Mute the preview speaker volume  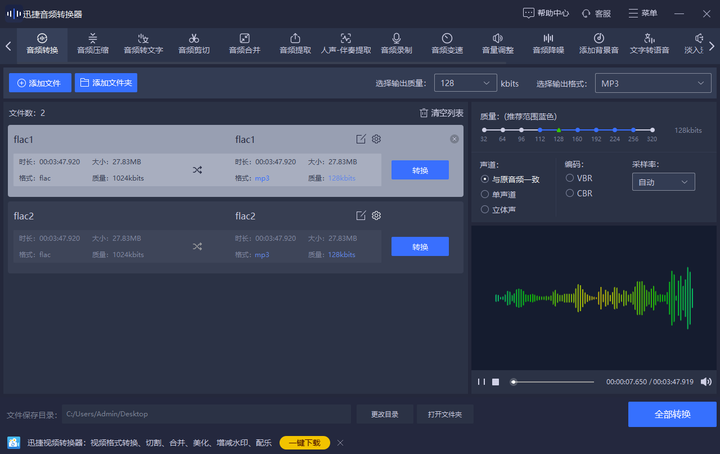click(x=706, y=382)
